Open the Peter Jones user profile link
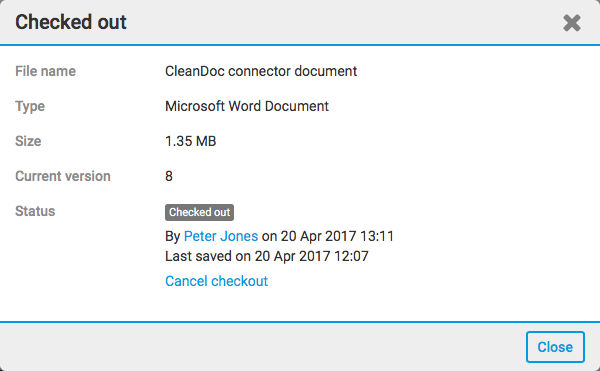The height and width of the screenshot is (371, 600). tap(221, 236)
